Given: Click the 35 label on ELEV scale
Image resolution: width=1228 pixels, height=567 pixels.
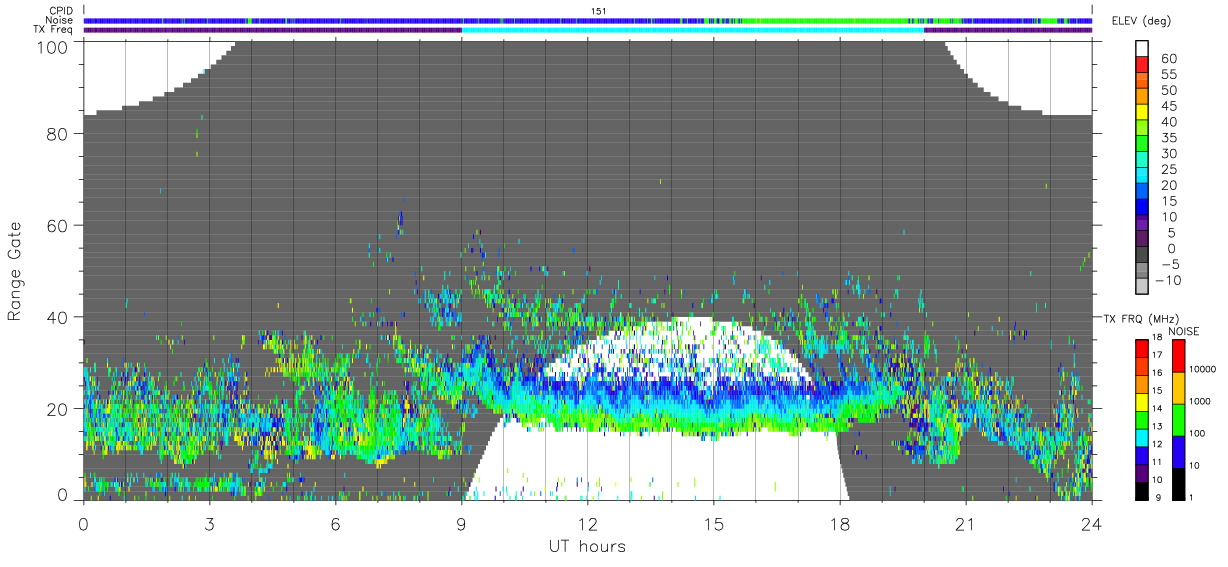Looking at the screenshot, I should coord(1169,138).
